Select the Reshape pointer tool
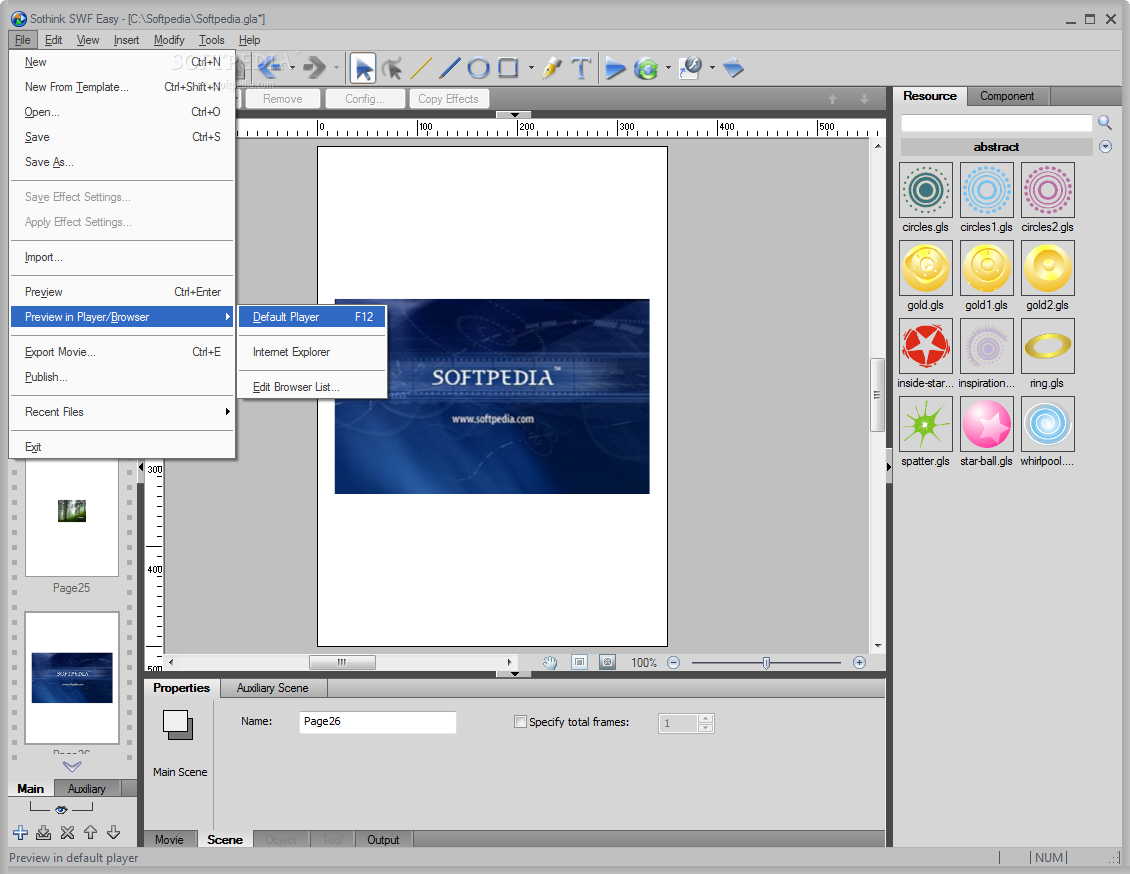 point(392,68)
